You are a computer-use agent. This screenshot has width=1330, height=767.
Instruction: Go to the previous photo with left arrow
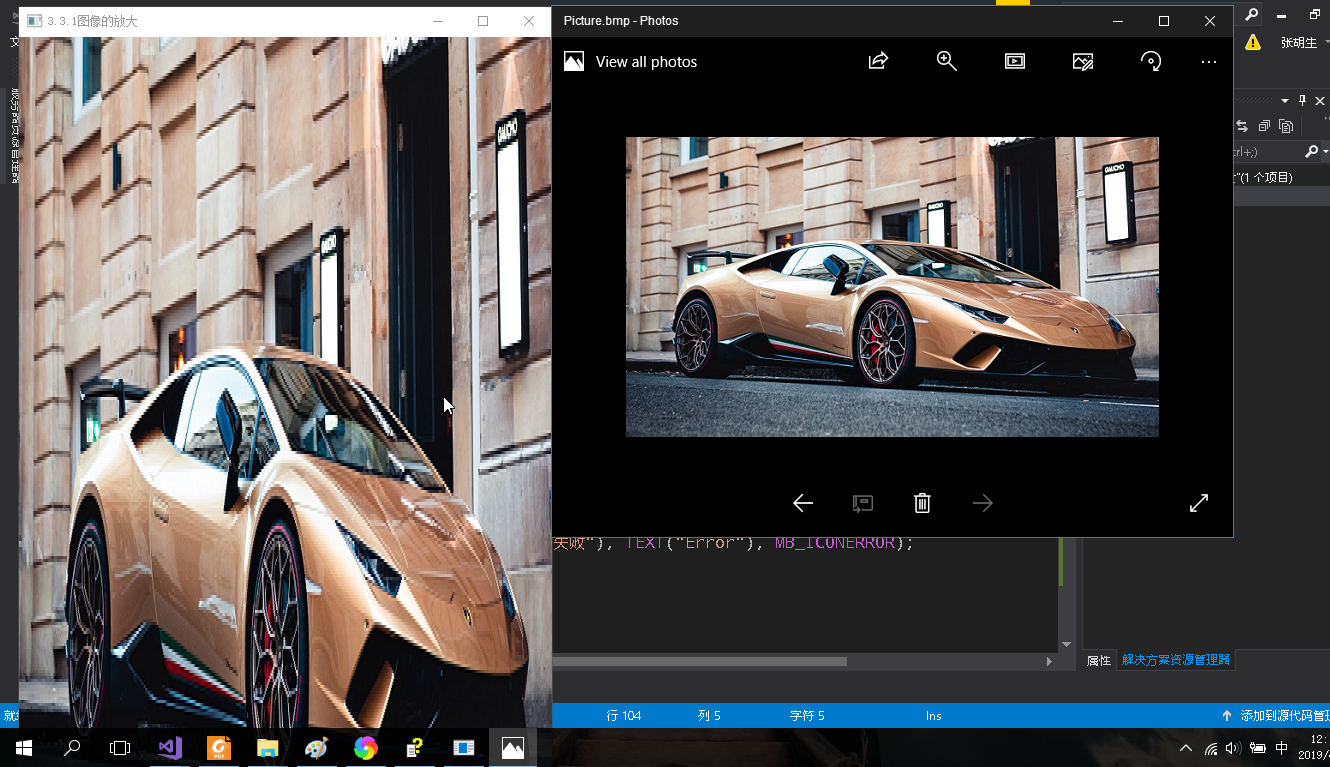(x=802, y=503)
